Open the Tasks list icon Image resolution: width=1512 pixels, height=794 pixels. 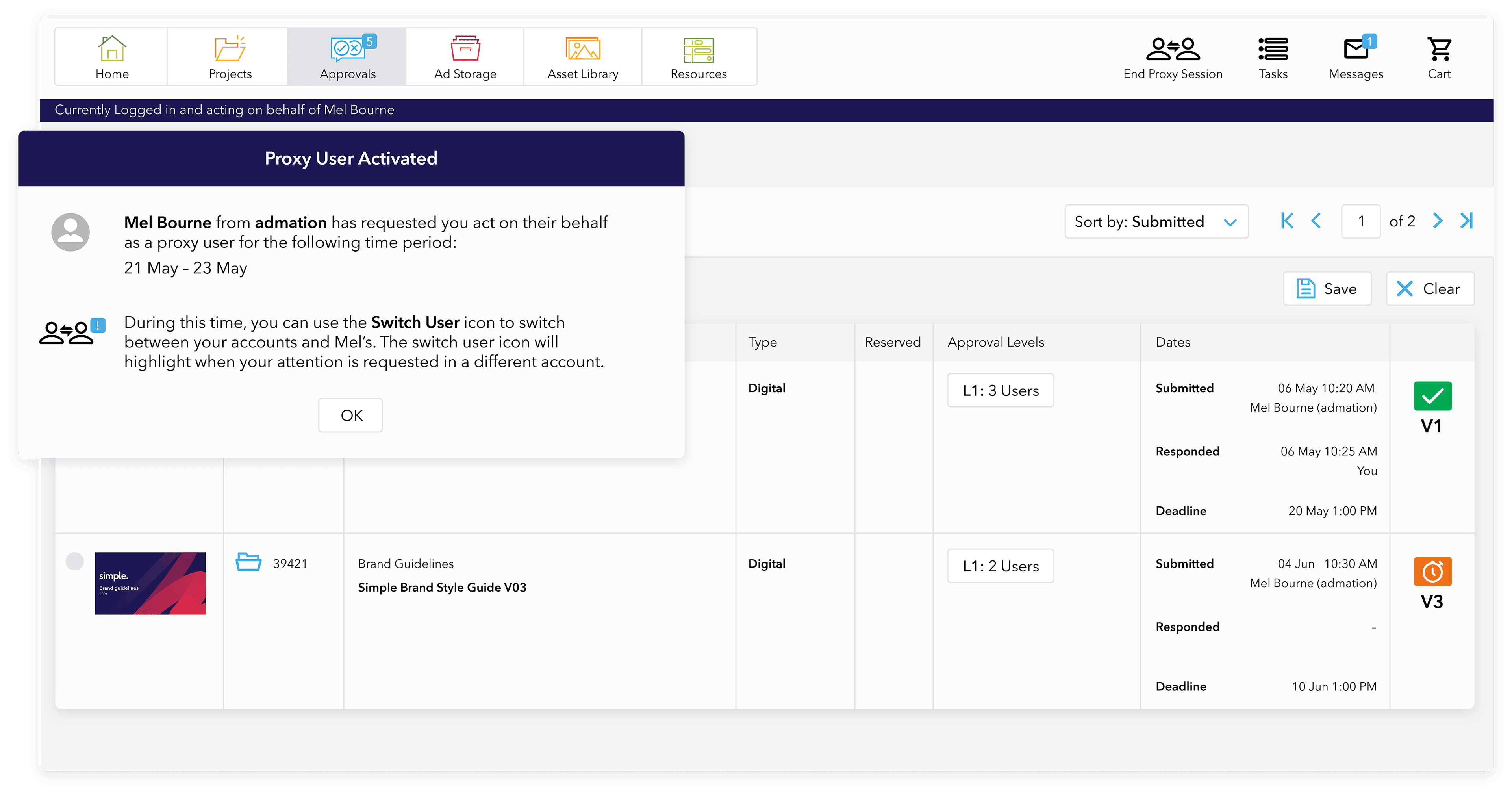(1273, 50)
